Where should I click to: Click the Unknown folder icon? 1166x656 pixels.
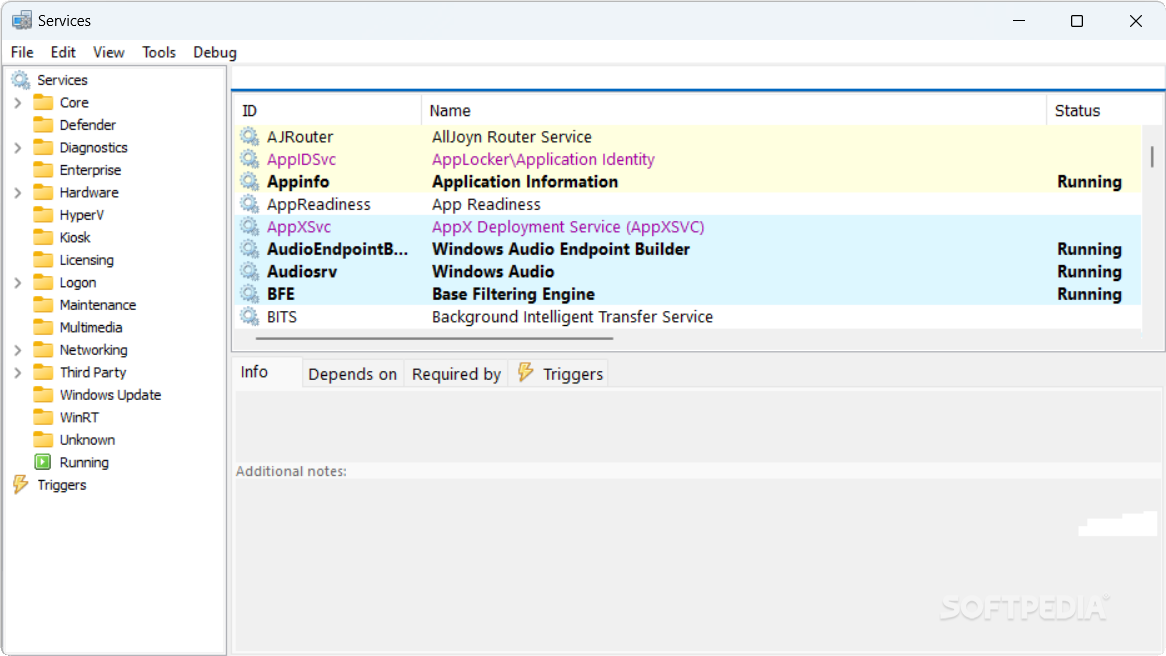(x=43, y=440)
